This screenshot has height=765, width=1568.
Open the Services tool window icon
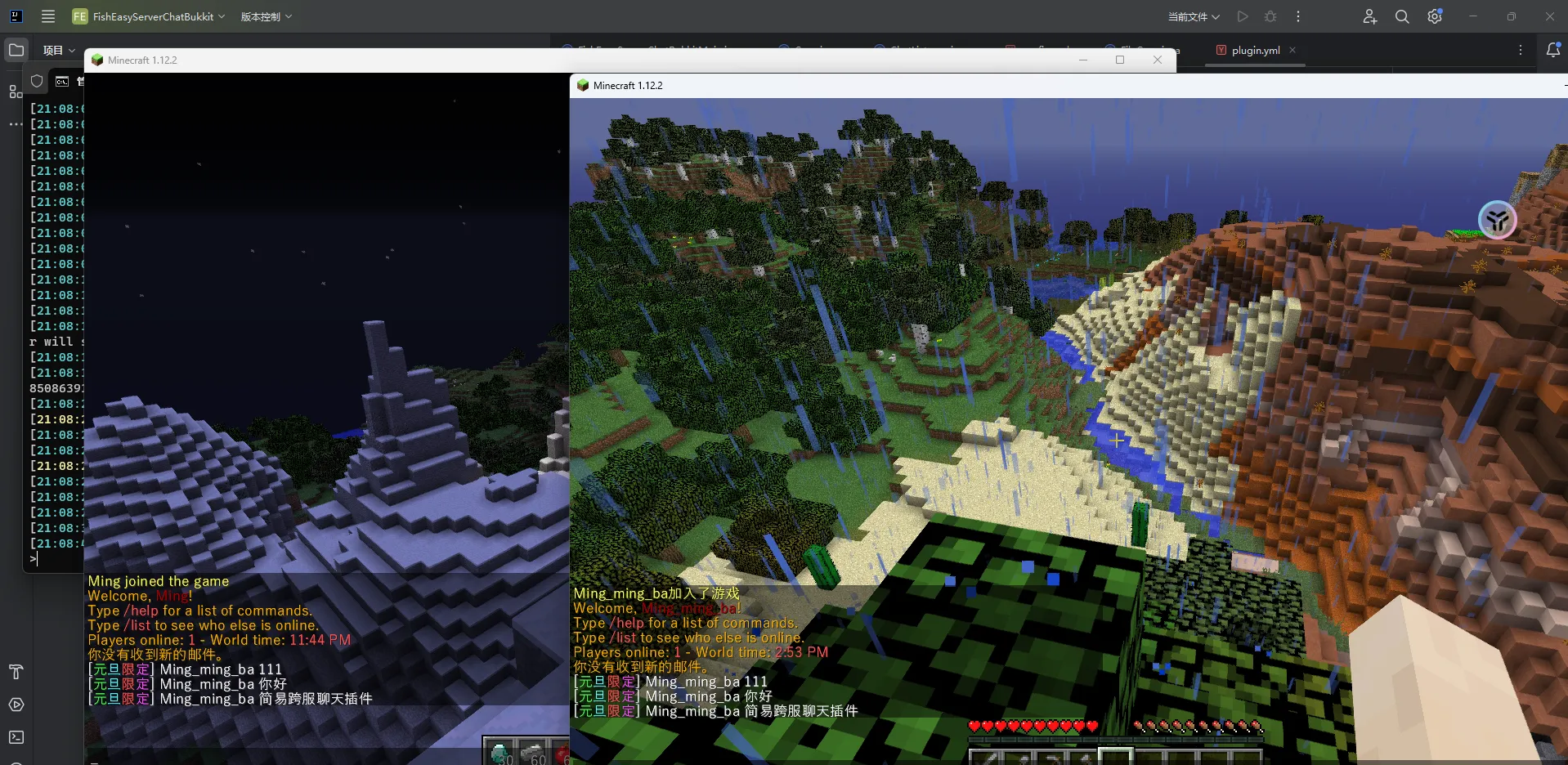click(16, 705)
